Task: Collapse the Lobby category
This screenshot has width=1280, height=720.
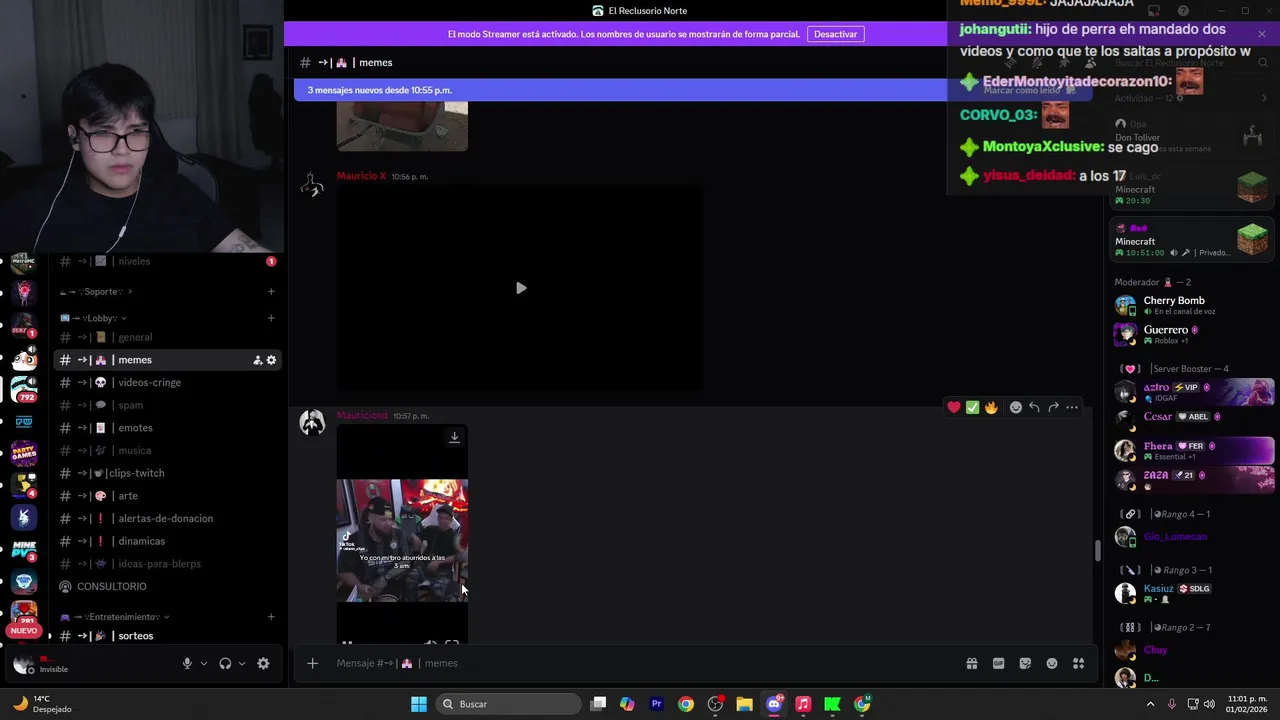Action: click(x=94, y=318)
